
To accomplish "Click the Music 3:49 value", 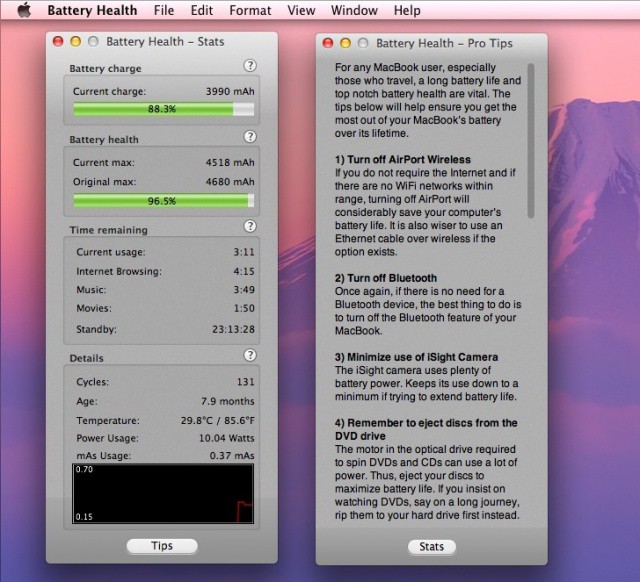I will (x=244, y=290).
